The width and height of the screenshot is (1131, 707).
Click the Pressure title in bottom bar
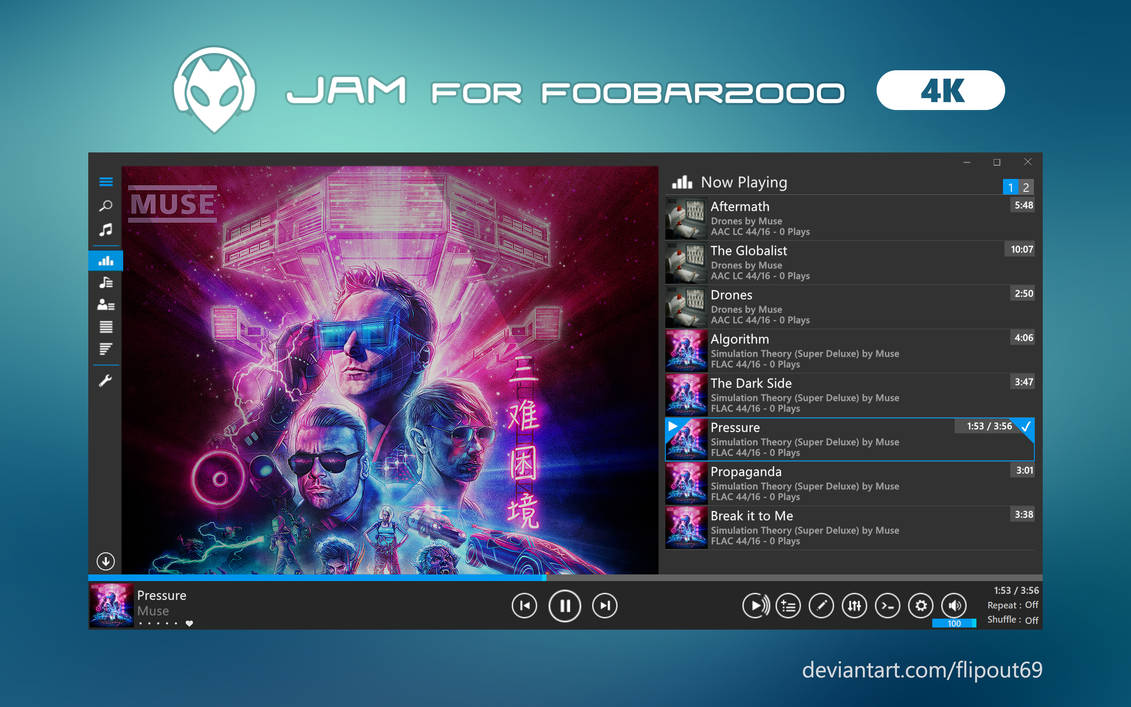point(162,595)
